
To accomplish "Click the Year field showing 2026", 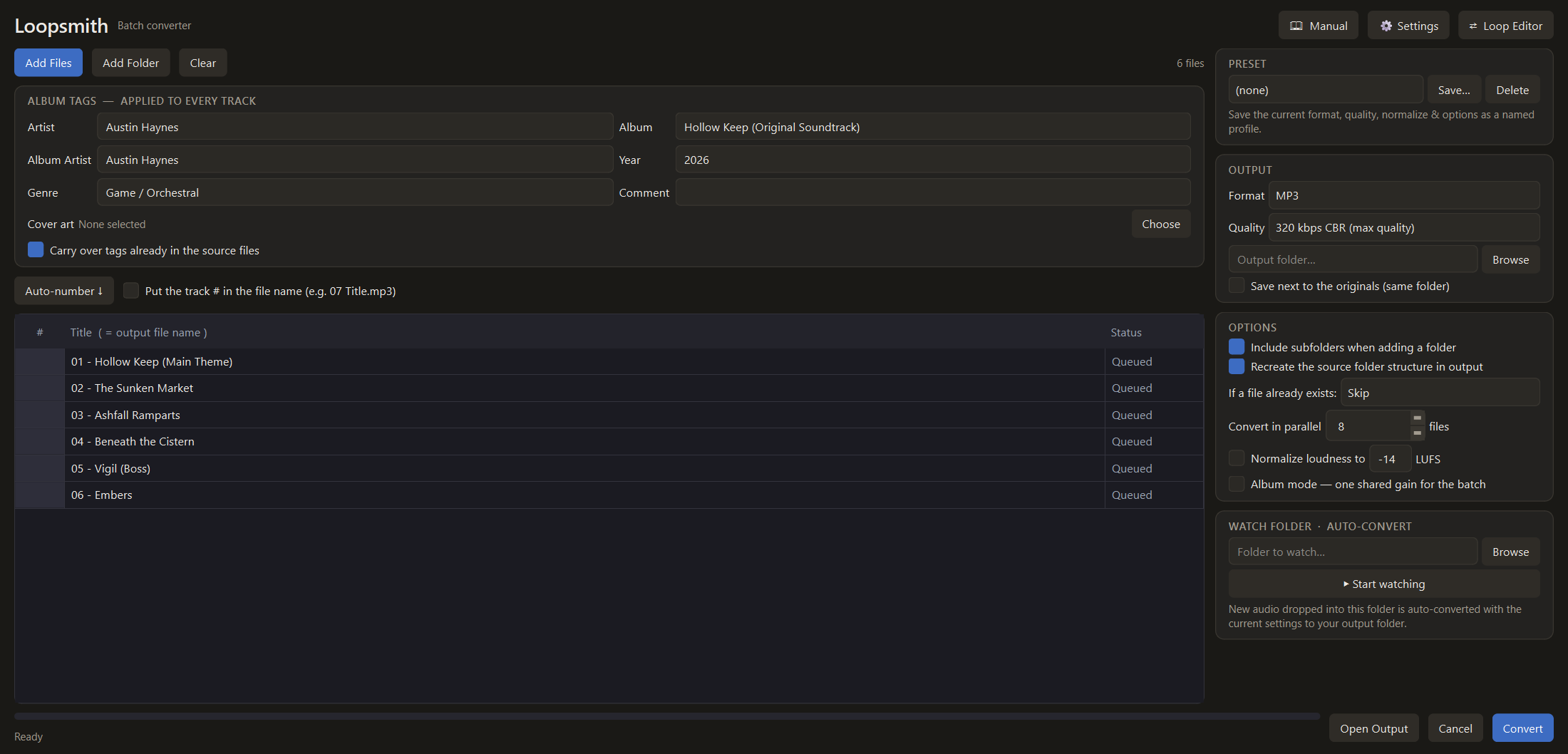I will coord(933,160).
